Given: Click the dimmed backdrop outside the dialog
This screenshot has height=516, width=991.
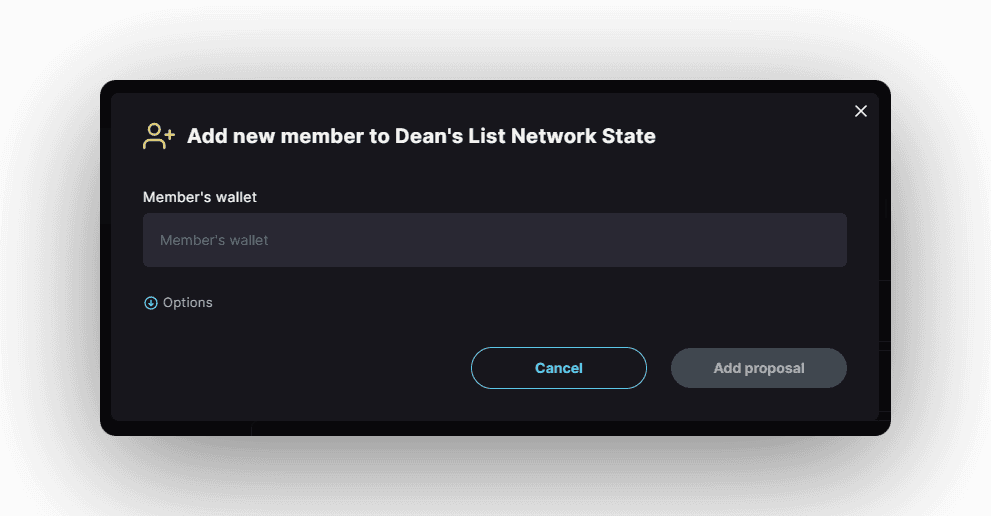Looking at the screenshot, I should pos(50,470).
